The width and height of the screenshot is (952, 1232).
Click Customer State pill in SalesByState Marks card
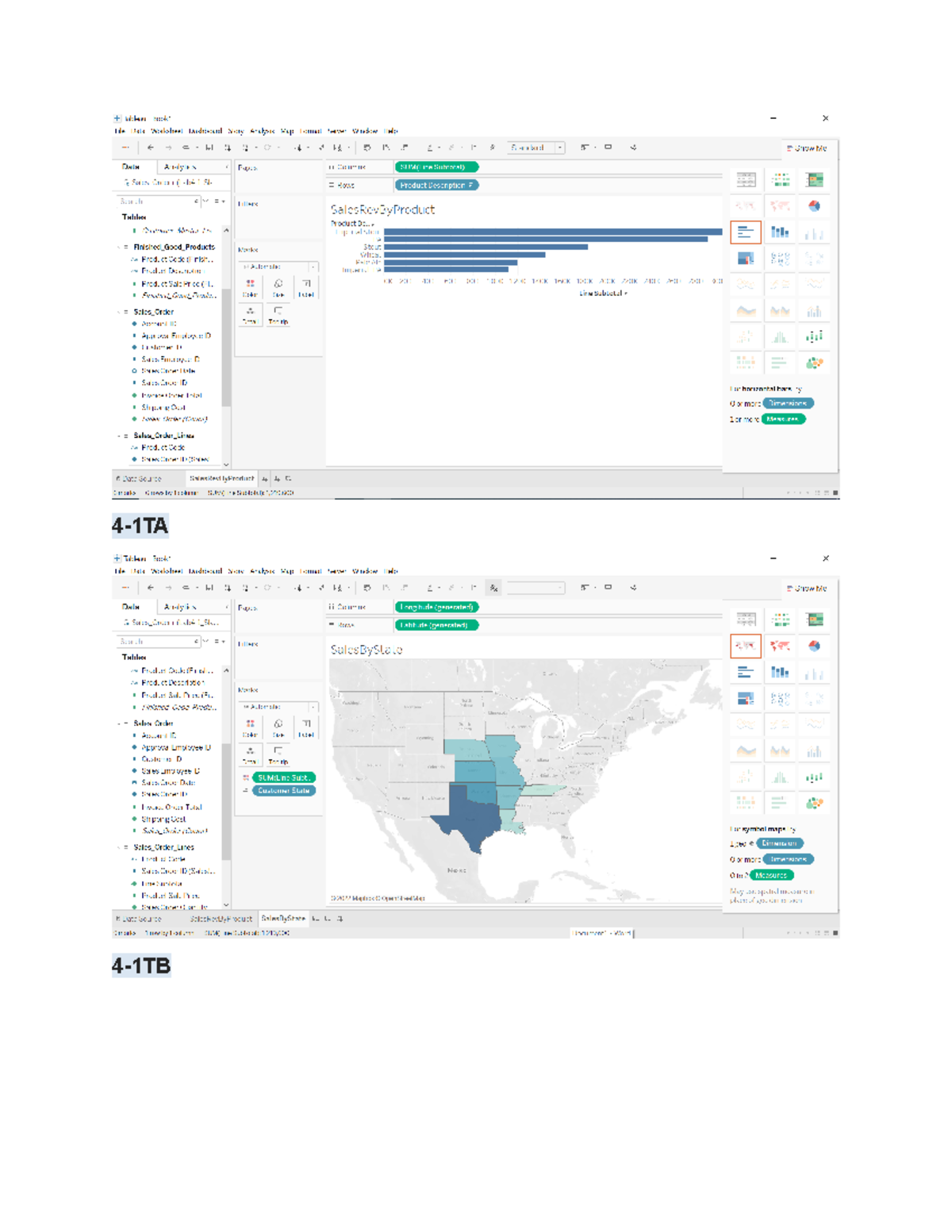[284, 791]
